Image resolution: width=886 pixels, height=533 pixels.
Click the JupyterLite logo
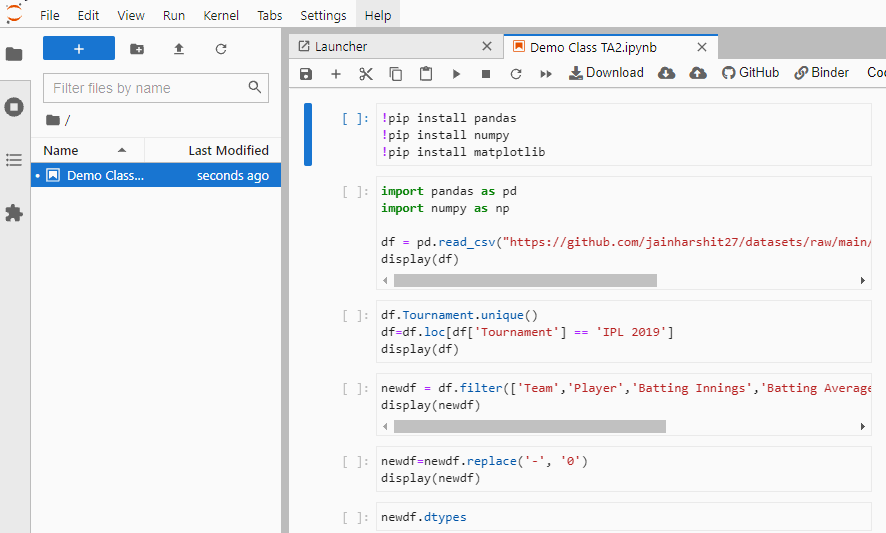tap(14, 13)
